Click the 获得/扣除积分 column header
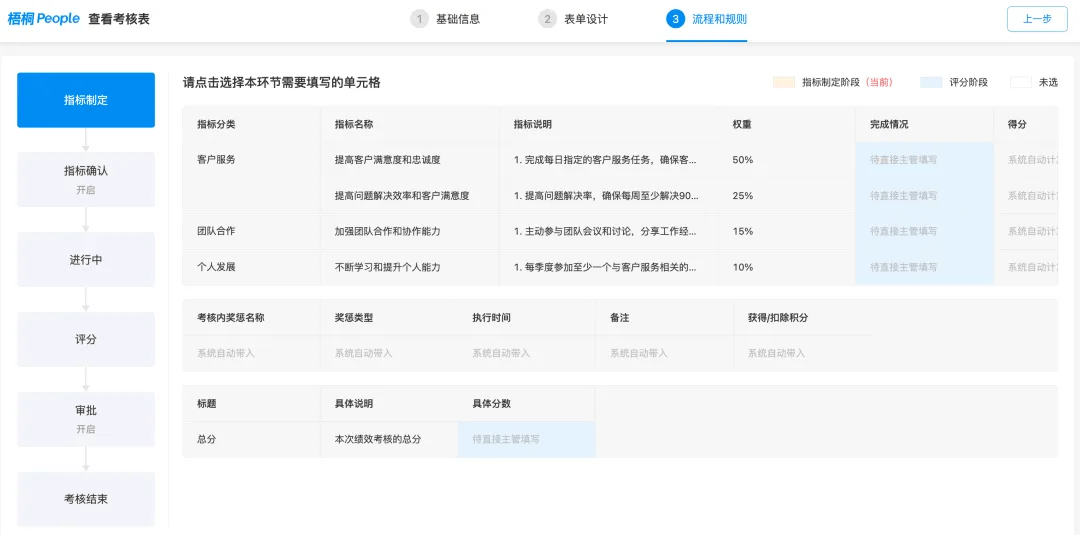 803,317
